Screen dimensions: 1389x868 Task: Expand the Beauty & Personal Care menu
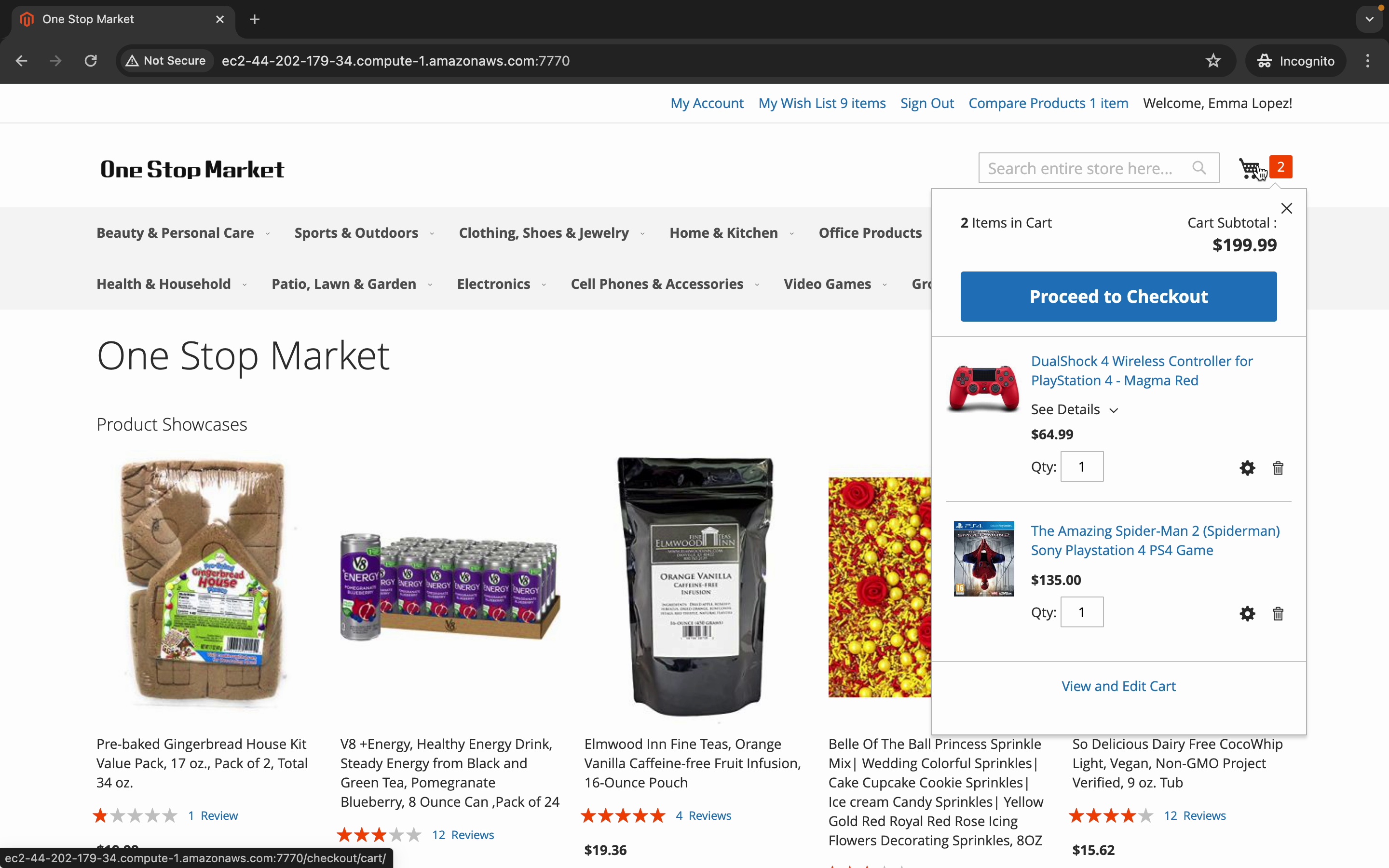point(182,233)
